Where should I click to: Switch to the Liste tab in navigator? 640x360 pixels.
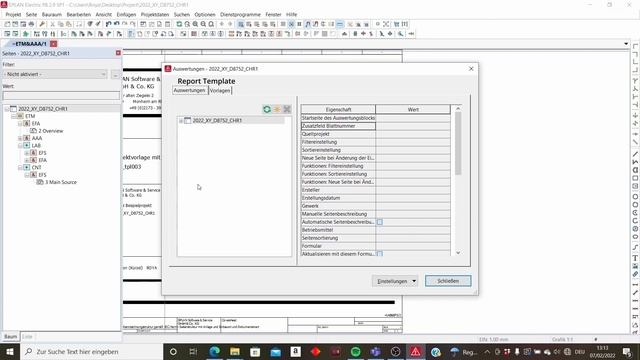(x=27, y=337)
